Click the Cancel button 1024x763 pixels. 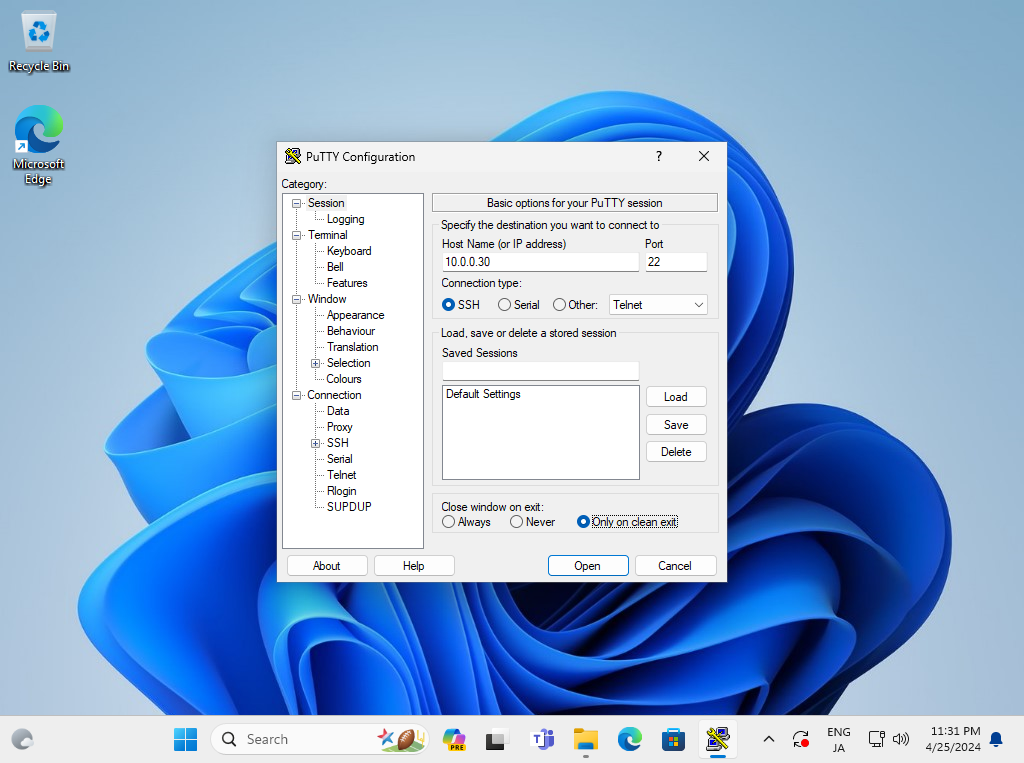click(x=675, y=566)
